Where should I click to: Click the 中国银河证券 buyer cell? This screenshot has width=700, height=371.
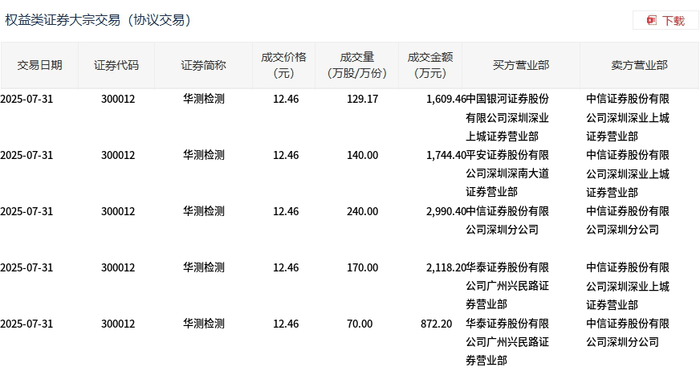[x=507, y=117]
